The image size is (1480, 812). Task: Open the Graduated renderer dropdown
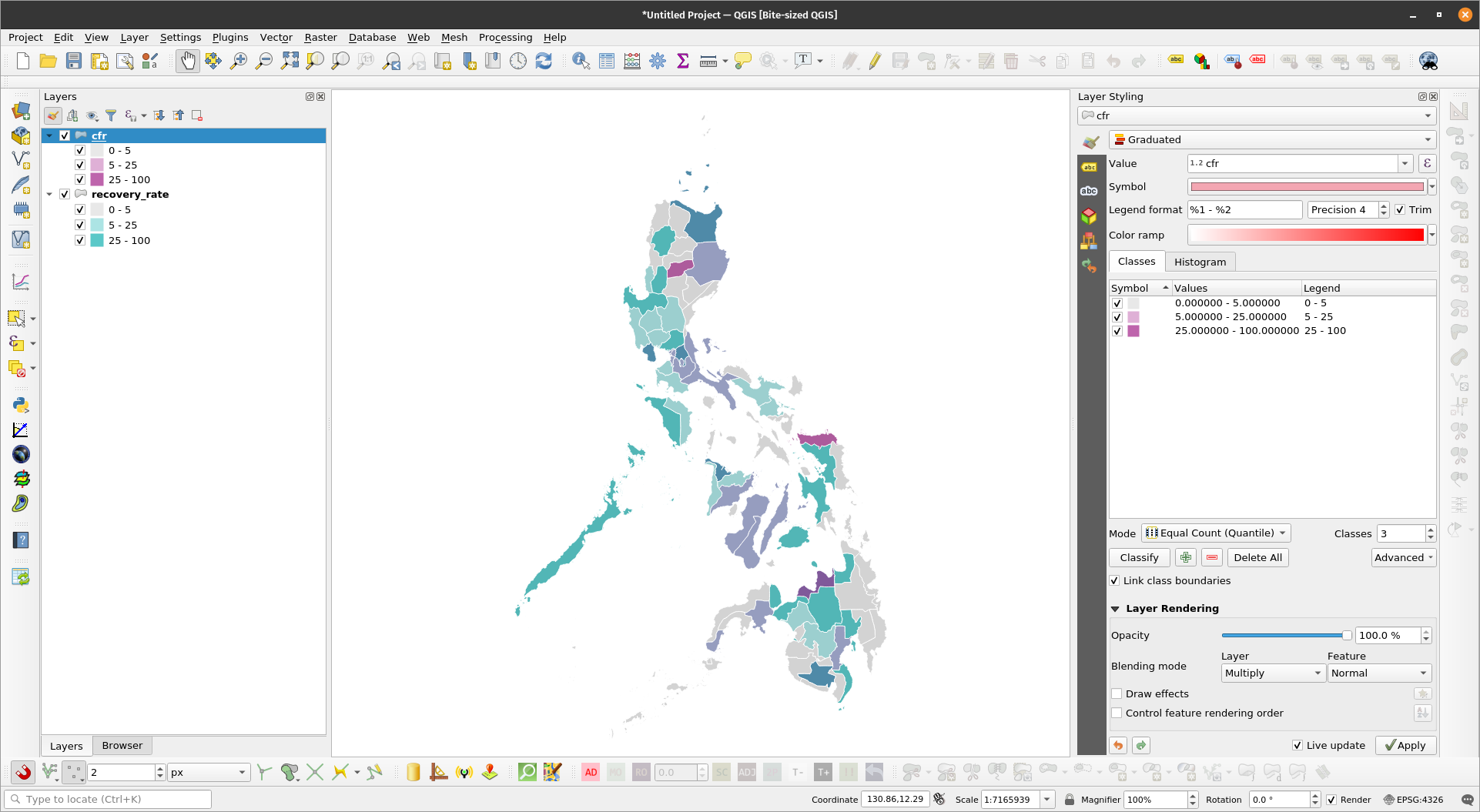[1272, 139]
